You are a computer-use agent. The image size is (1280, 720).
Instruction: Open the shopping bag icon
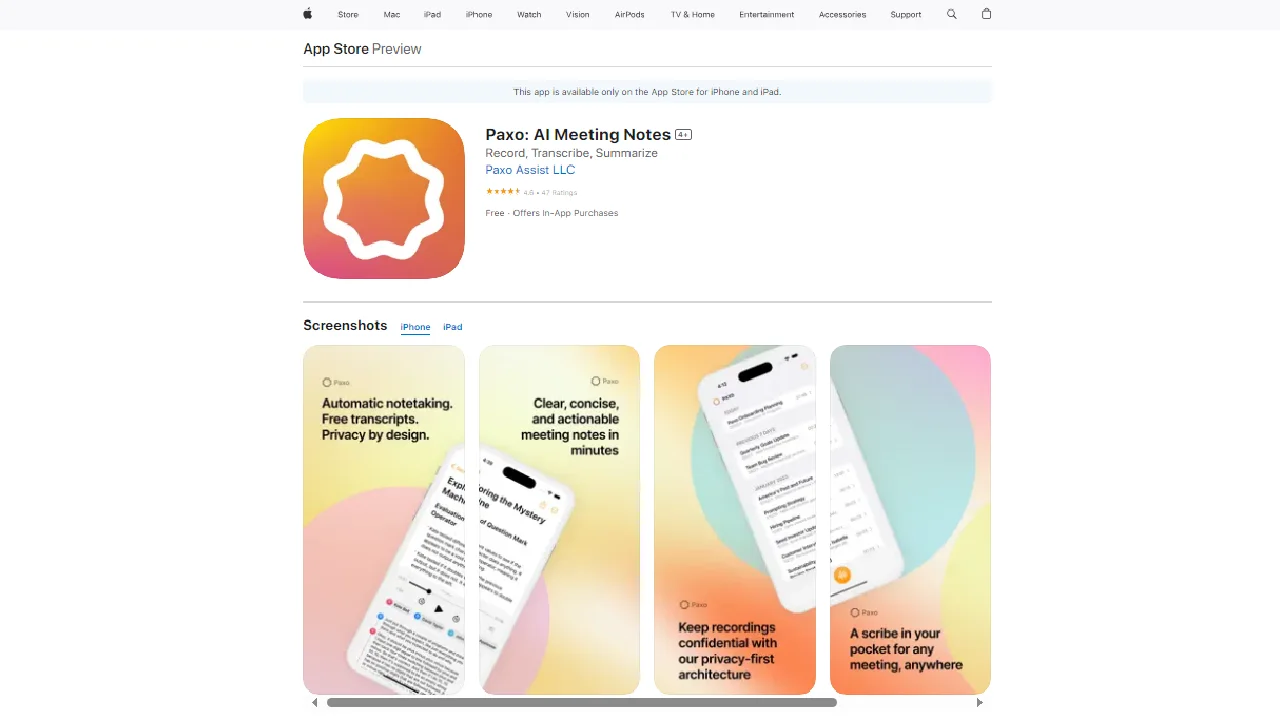tap(986, 14)
